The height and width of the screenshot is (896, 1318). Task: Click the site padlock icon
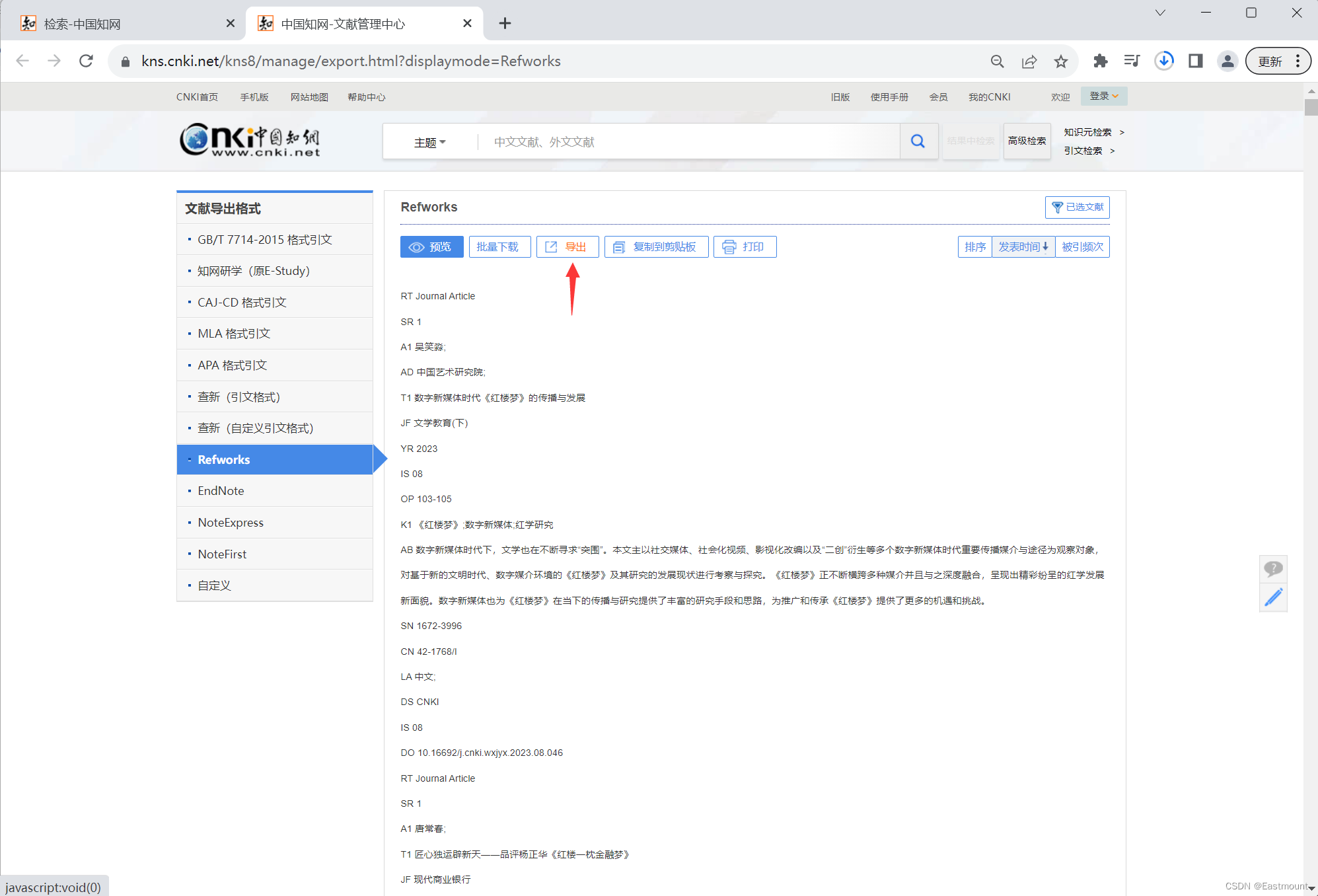[x=126, y=61]
